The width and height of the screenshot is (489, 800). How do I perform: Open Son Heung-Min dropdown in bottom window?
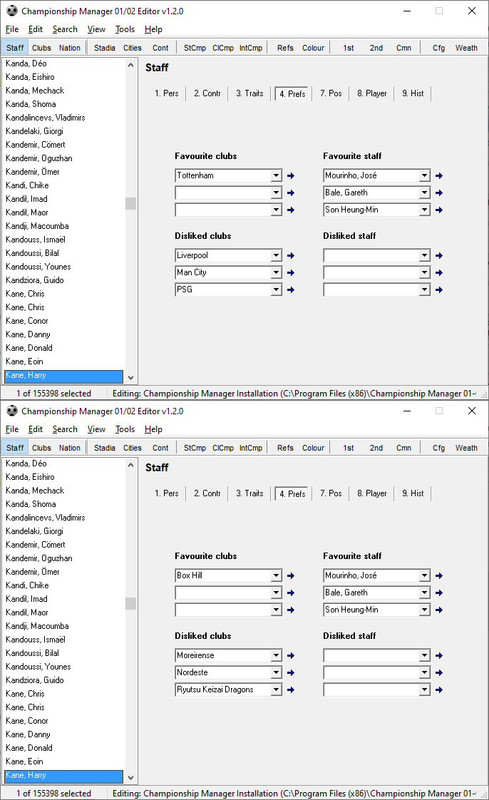(425, 610)
